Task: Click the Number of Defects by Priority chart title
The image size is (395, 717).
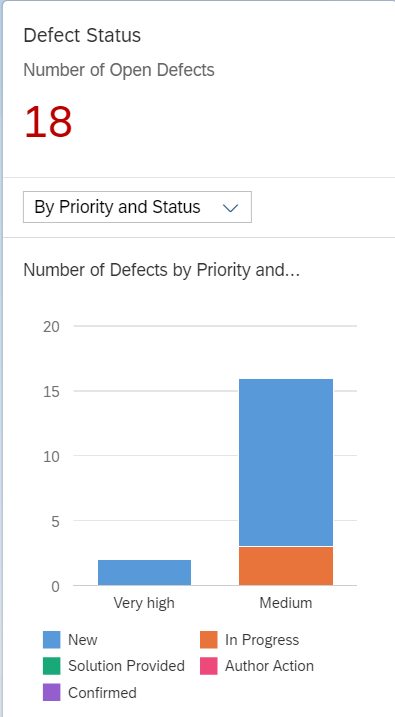Action: point(161,270)
